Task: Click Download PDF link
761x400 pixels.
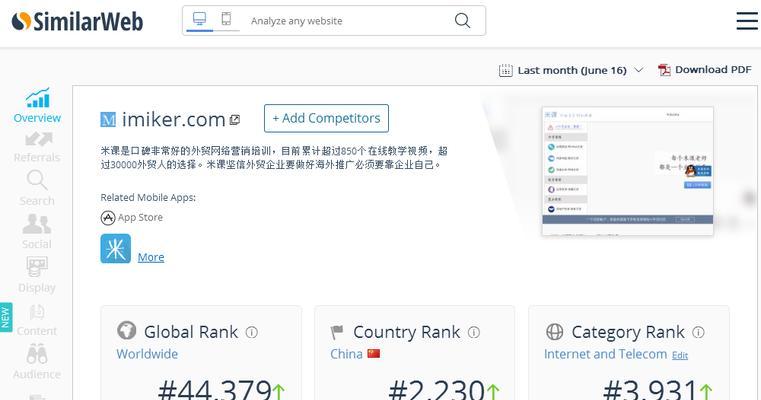Action: pyautogui.click(x=713, y=69)
